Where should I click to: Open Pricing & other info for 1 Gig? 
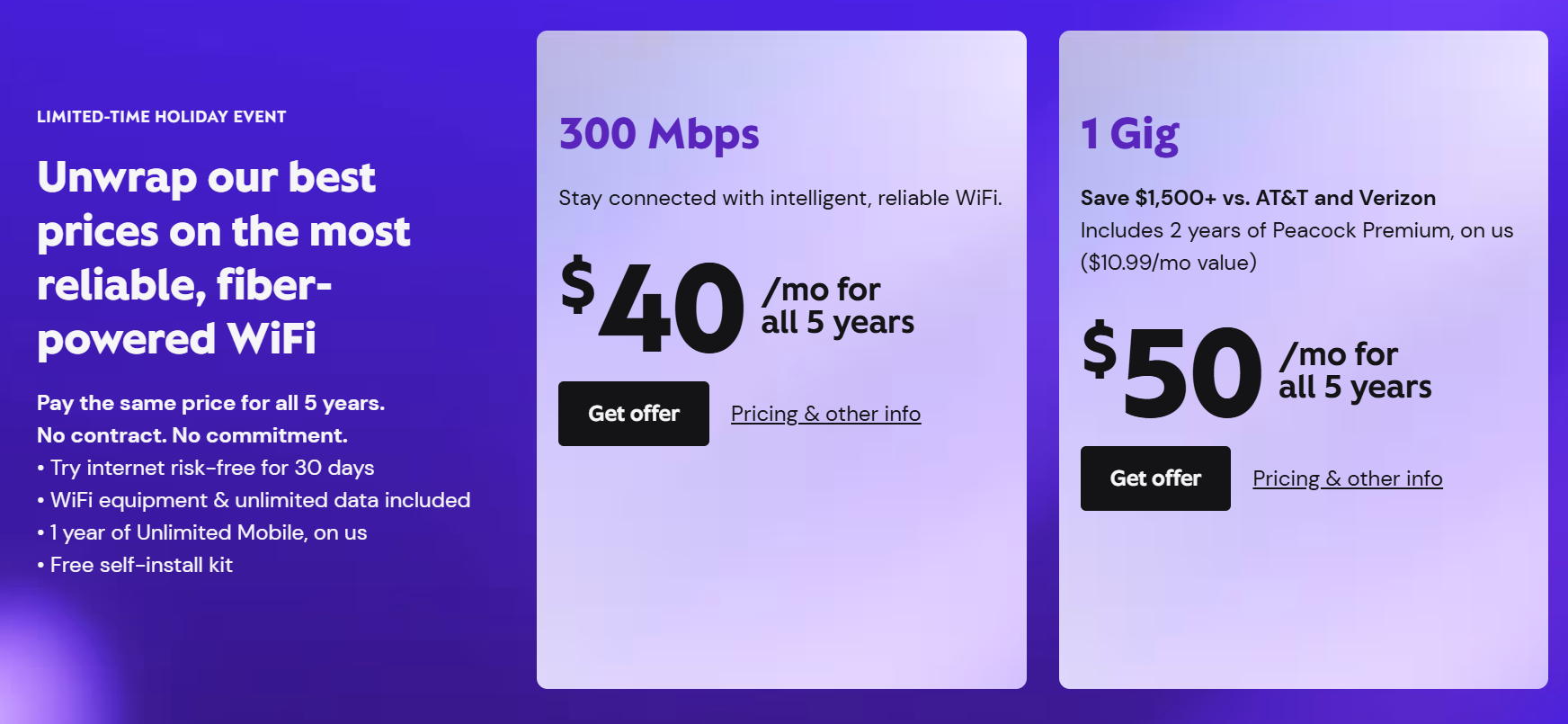pos(1347,478)
